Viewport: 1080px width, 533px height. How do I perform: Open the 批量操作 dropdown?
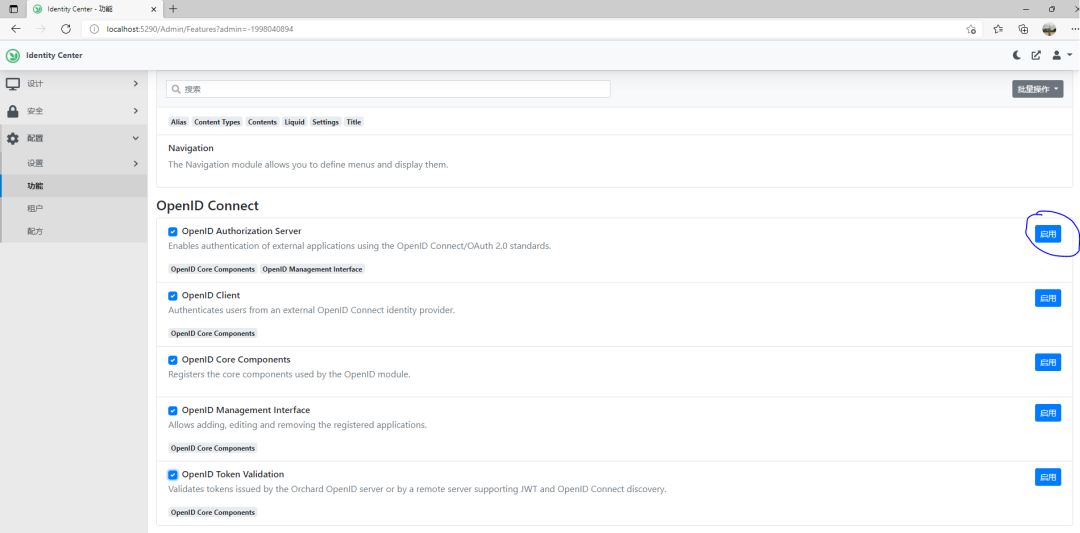(x=1037, y=89)
